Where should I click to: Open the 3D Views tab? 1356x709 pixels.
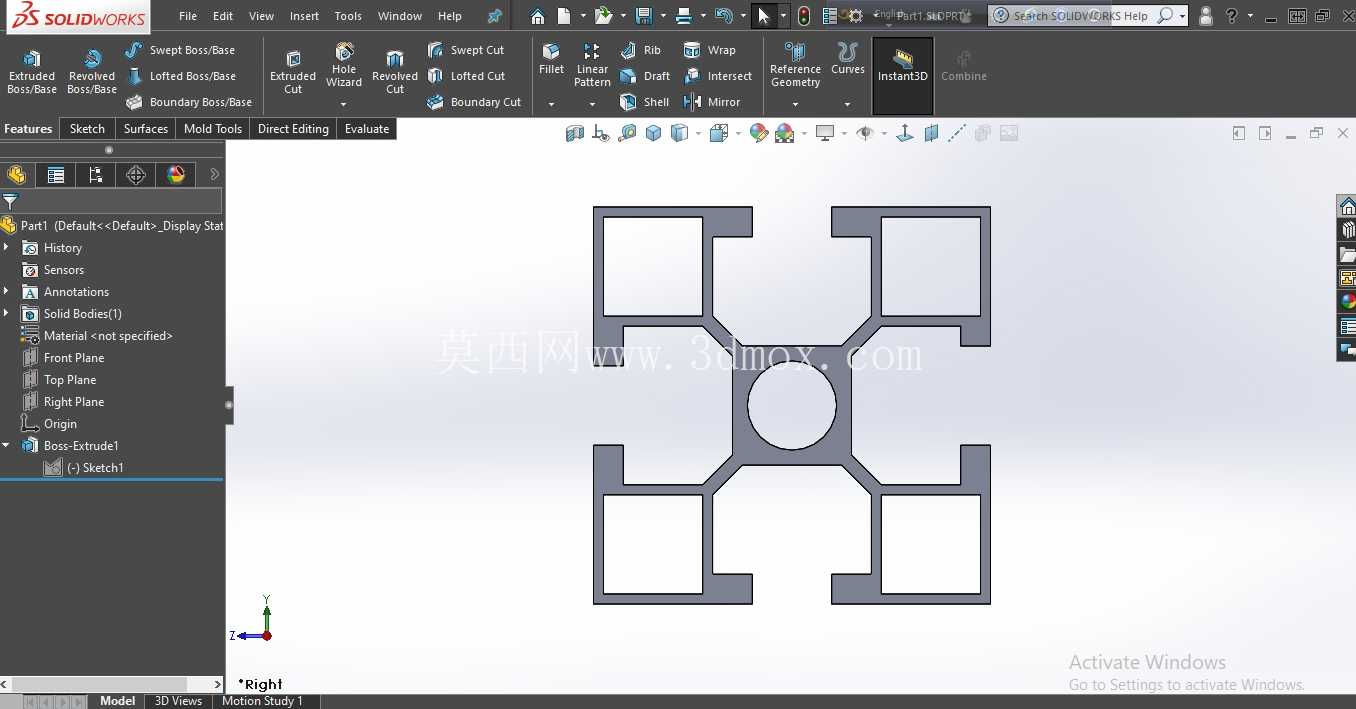tap(178, 701)
